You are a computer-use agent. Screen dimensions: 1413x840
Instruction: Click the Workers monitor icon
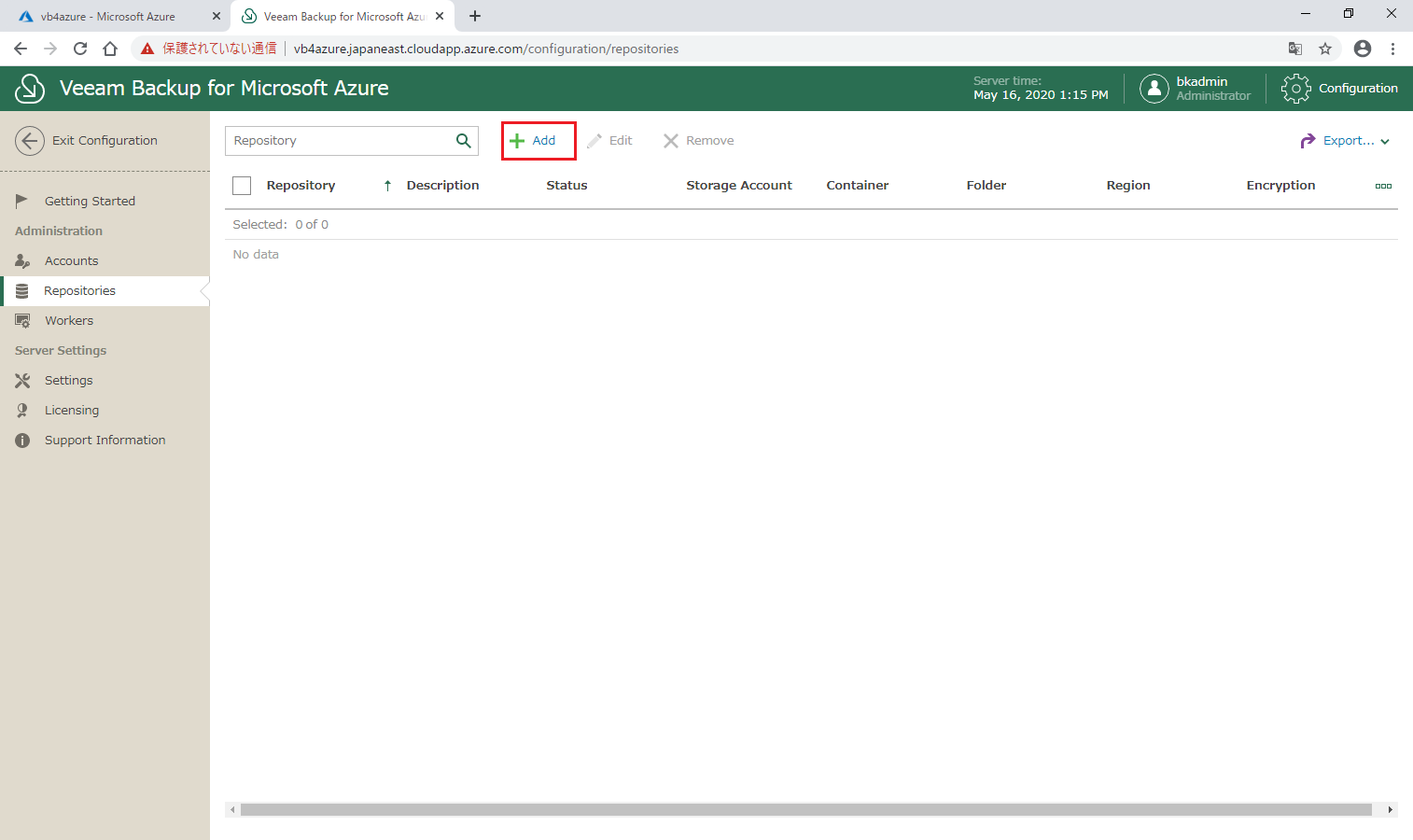22,321
